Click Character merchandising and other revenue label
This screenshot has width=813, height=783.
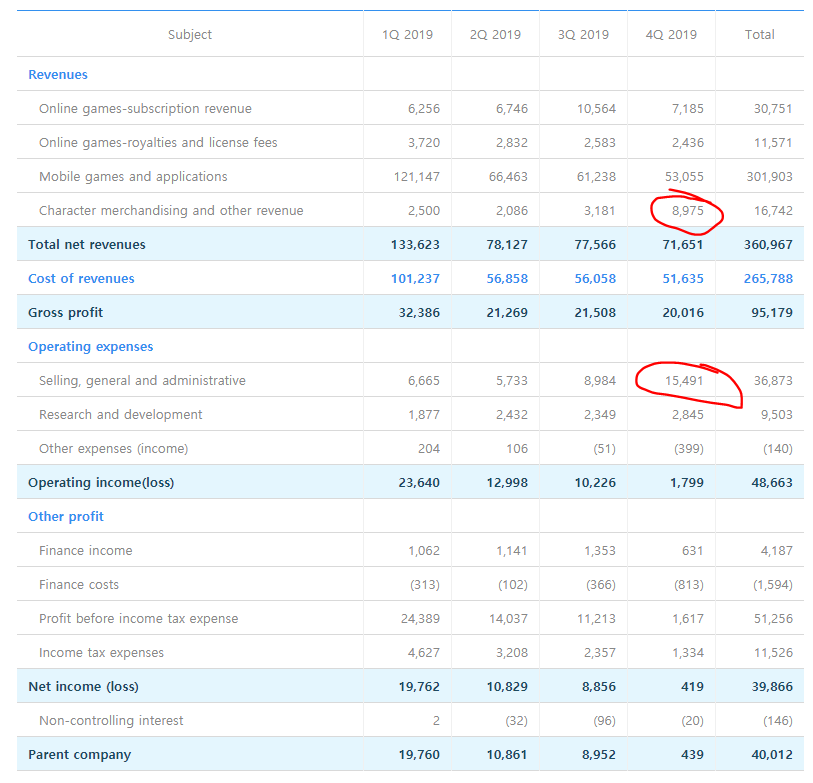[x=171, y=211]
